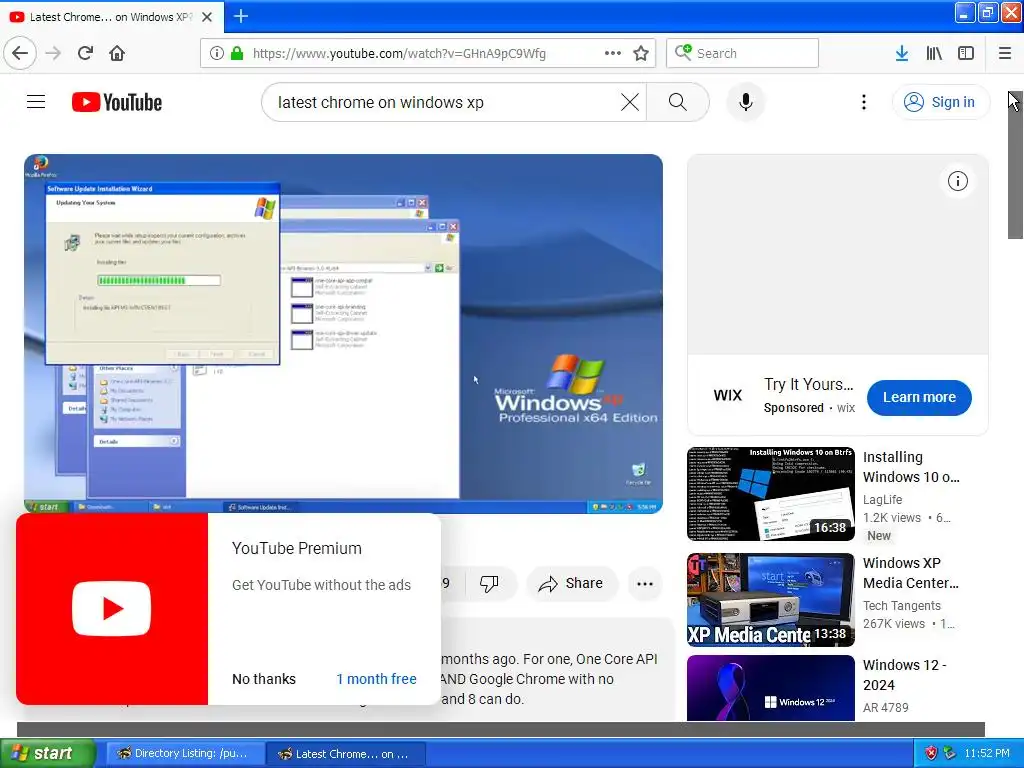1024x768 pixels.
Task: Open YouTube guide hamburger menu
Action: (36, 102)
